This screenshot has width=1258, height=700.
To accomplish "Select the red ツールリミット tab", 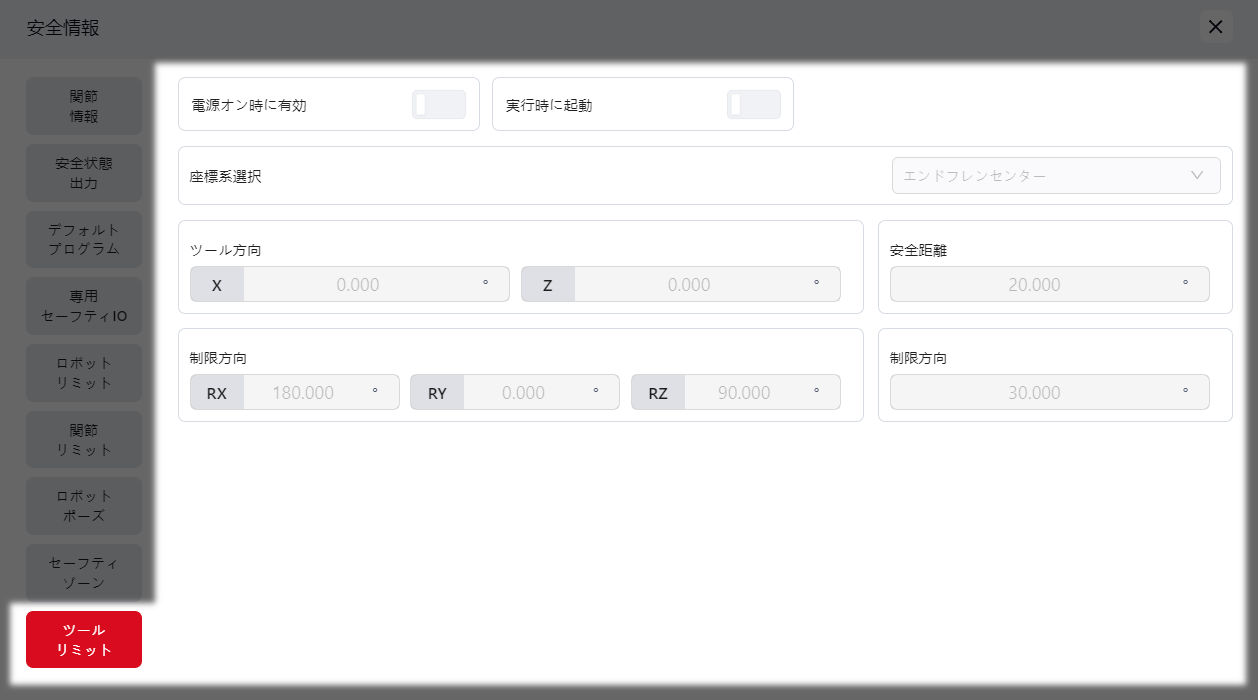I will pyautogui.click(x=84, y=640).
